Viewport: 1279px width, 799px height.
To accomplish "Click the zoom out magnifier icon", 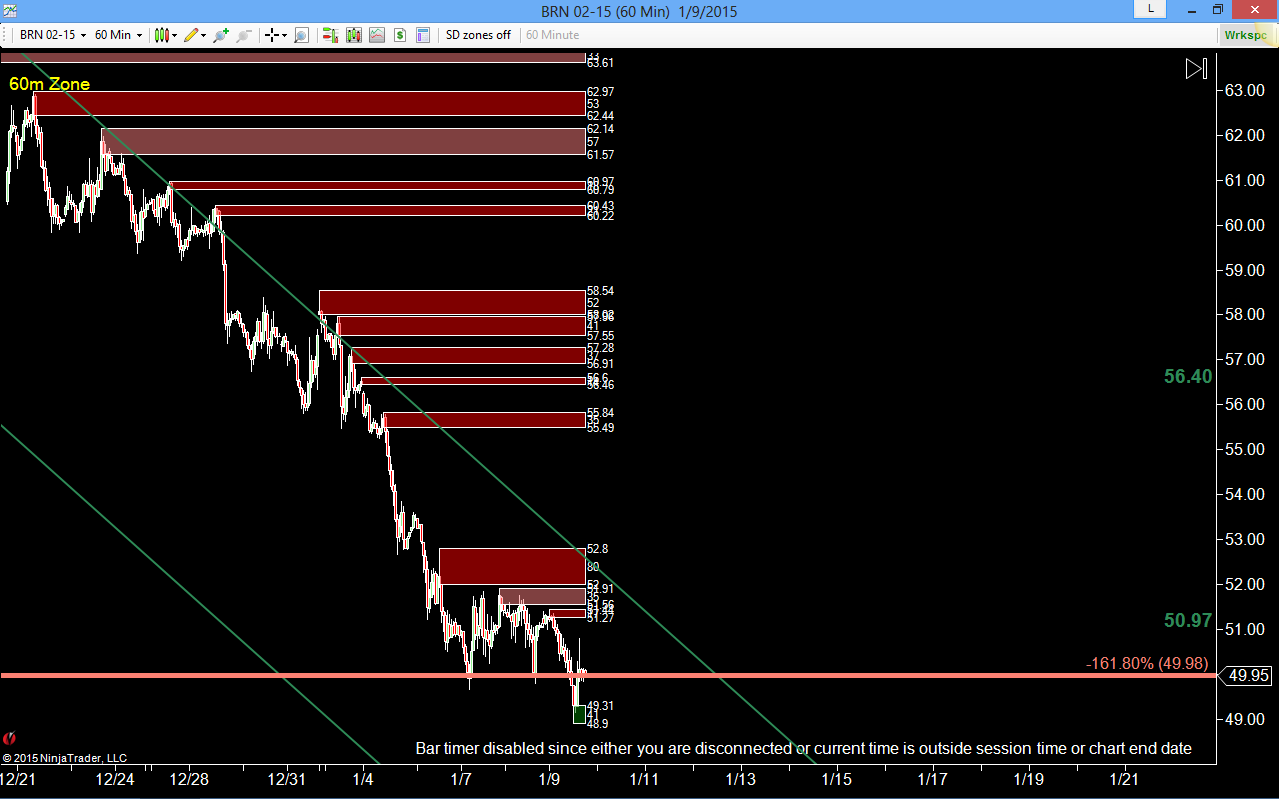I will tap(243, 35).
